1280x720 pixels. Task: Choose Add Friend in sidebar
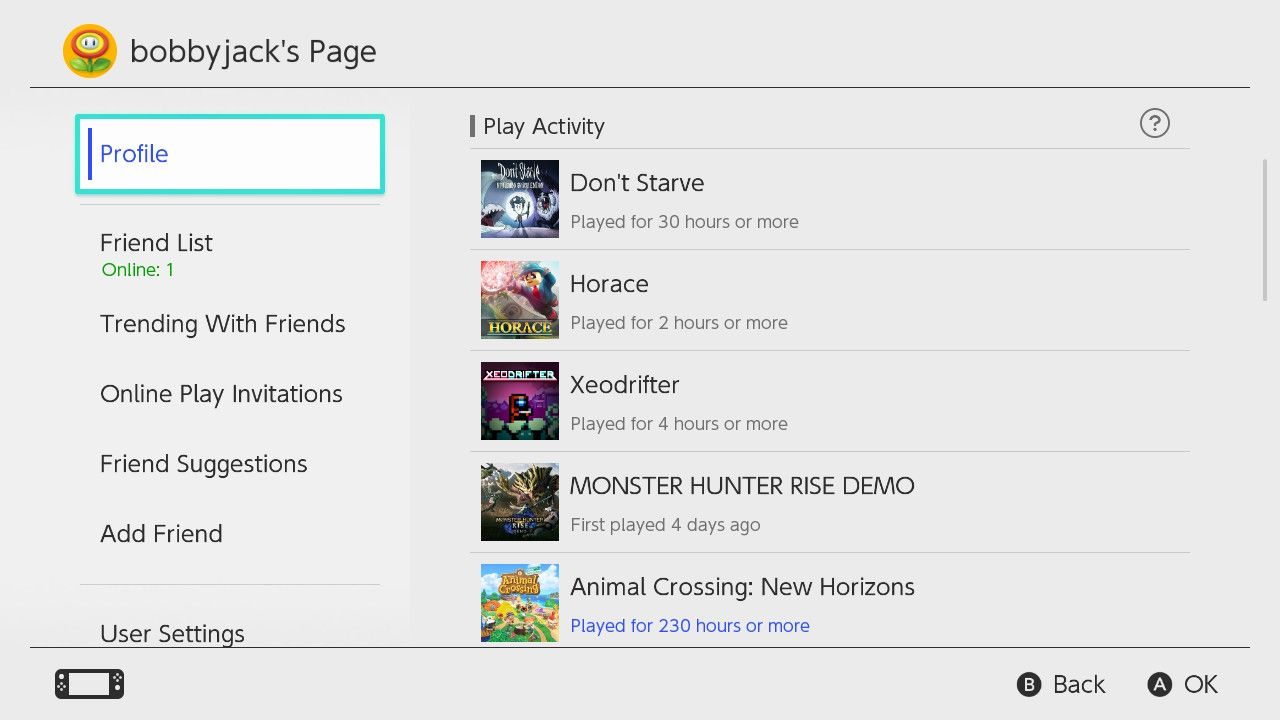coord(161,534)
